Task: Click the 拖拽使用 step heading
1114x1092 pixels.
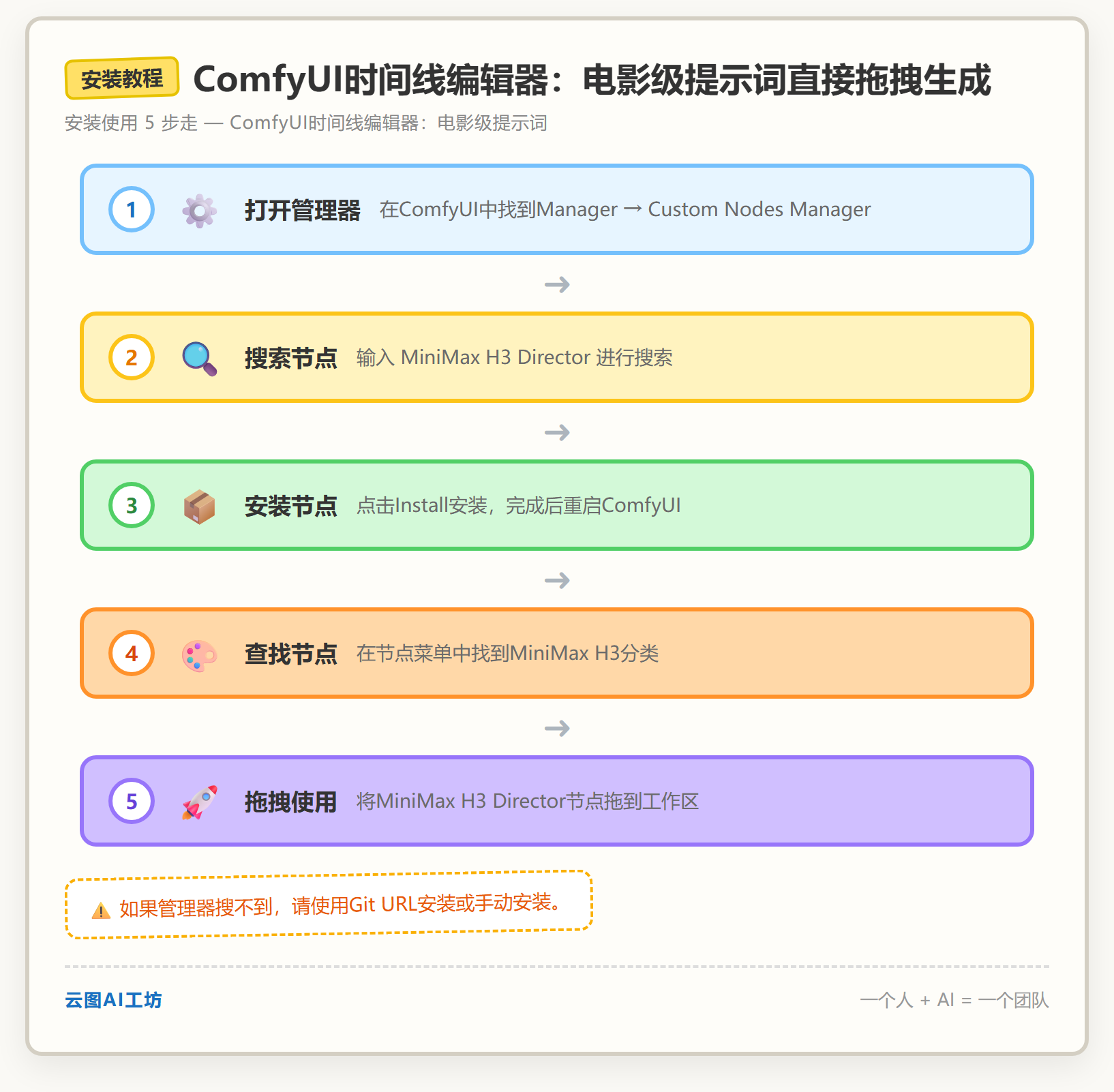Action: pyautogui.click(x=291, y=802)
